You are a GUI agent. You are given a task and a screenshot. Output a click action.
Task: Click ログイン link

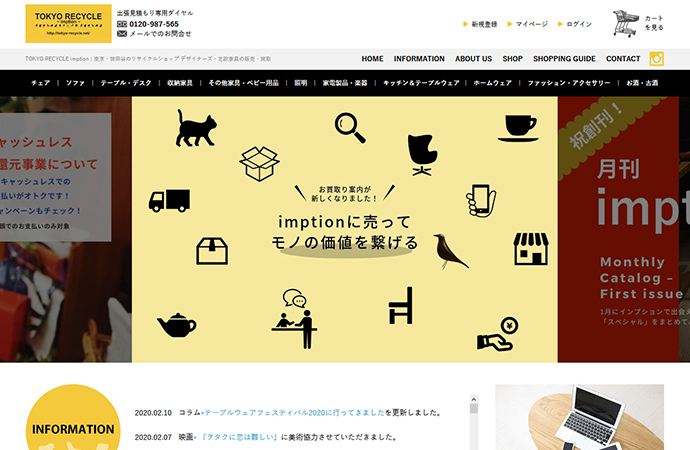579,24
